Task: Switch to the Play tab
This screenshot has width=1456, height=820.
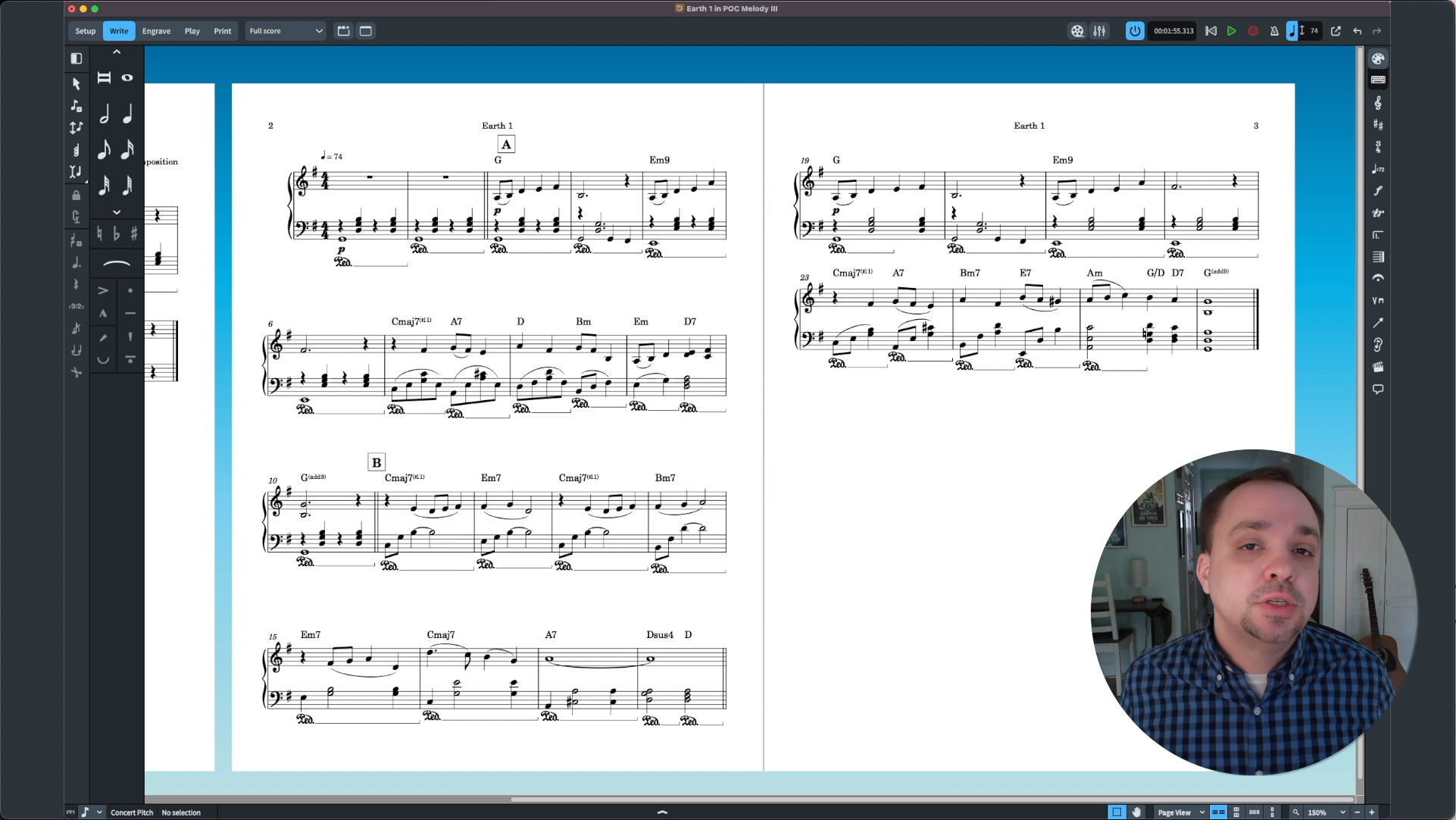Action: coord(192,31)
